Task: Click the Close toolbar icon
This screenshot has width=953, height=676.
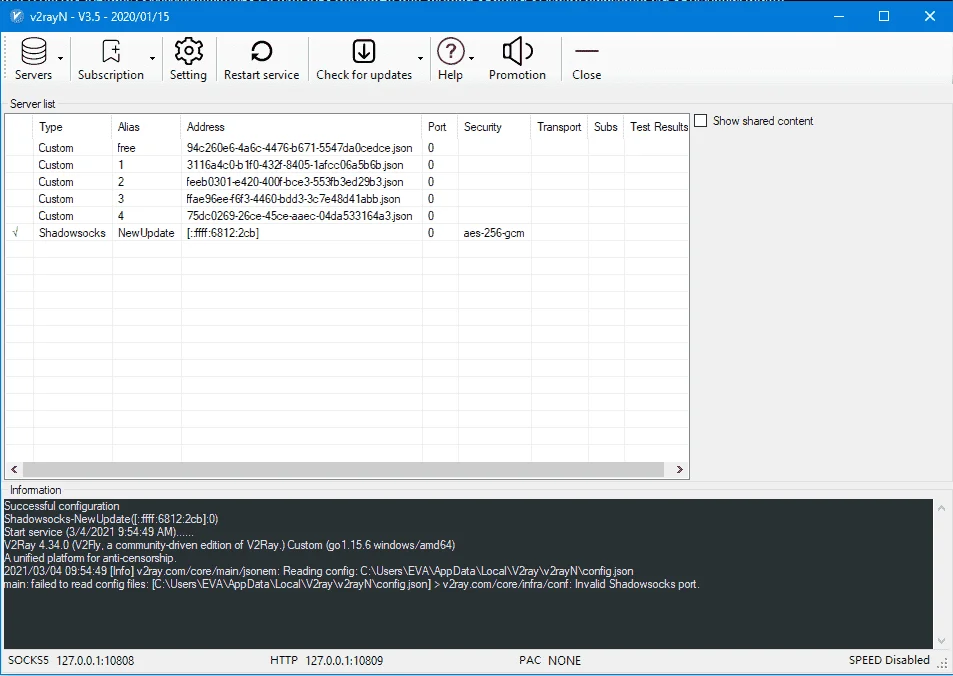Action: coord(587,51)
